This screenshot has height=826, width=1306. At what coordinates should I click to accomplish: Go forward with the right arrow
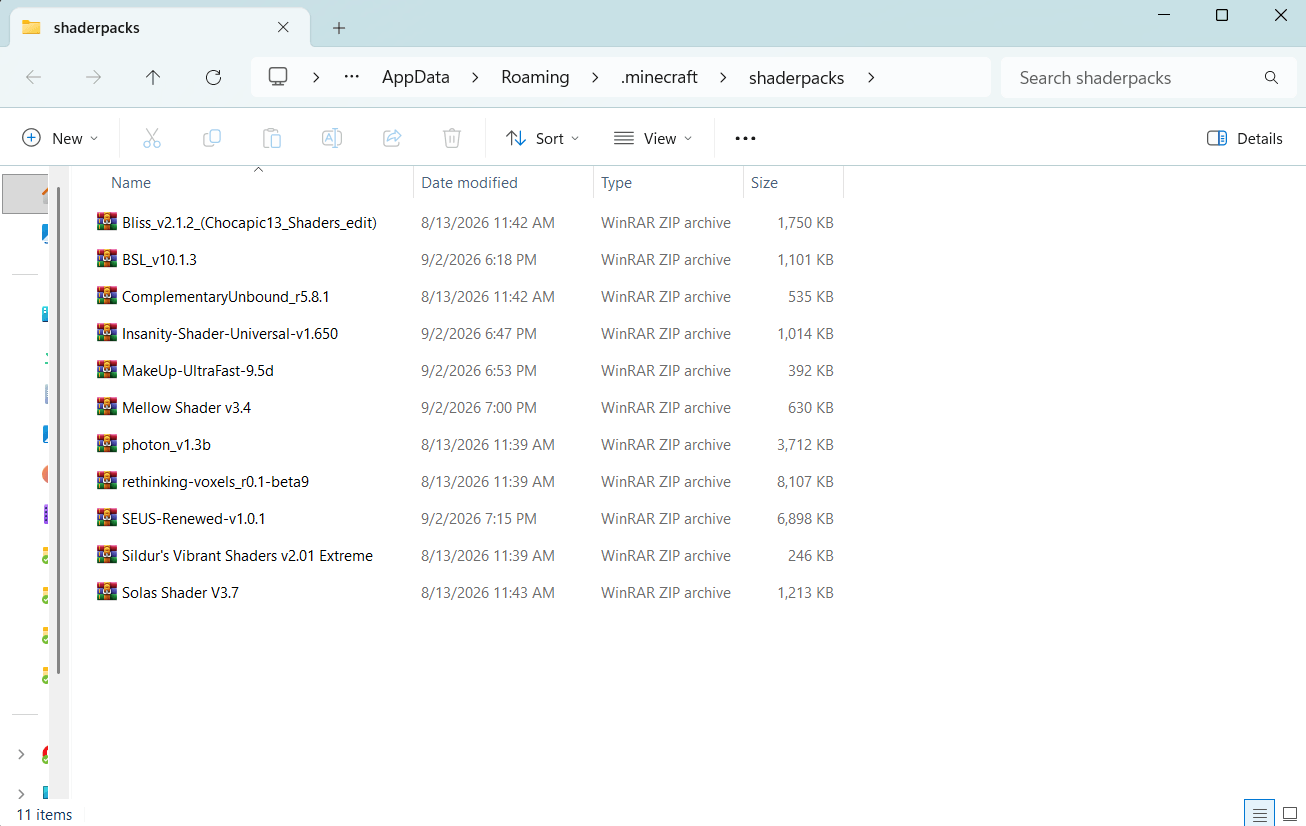[x=94, y=77]
